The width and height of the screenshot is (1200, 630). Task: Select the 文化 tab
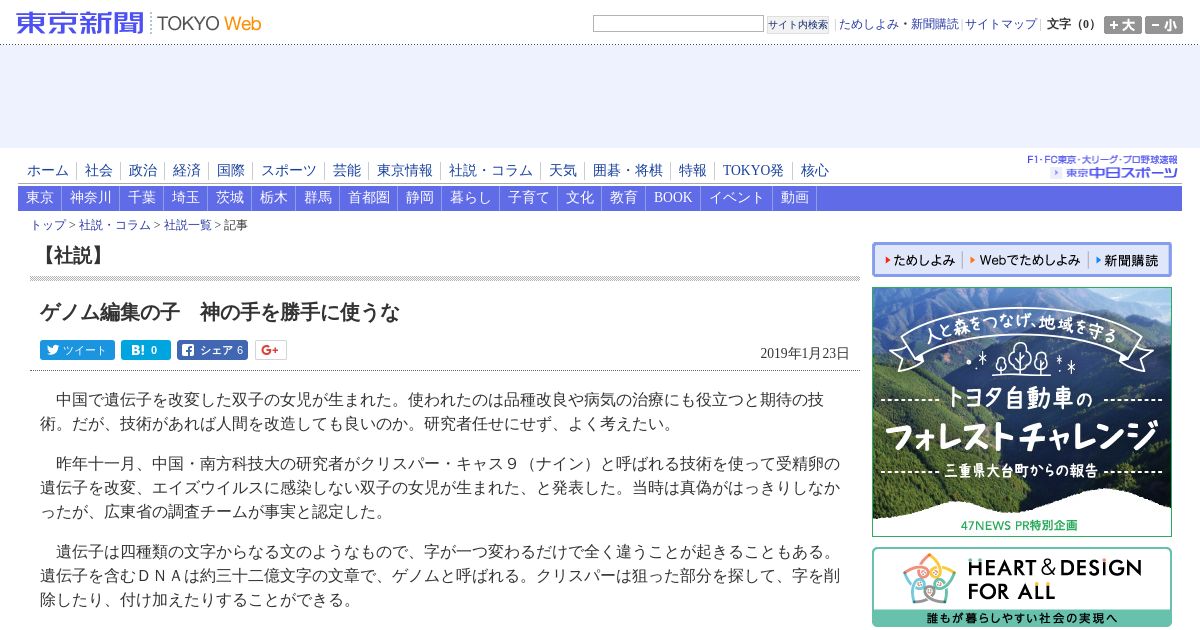click(580, 198)
